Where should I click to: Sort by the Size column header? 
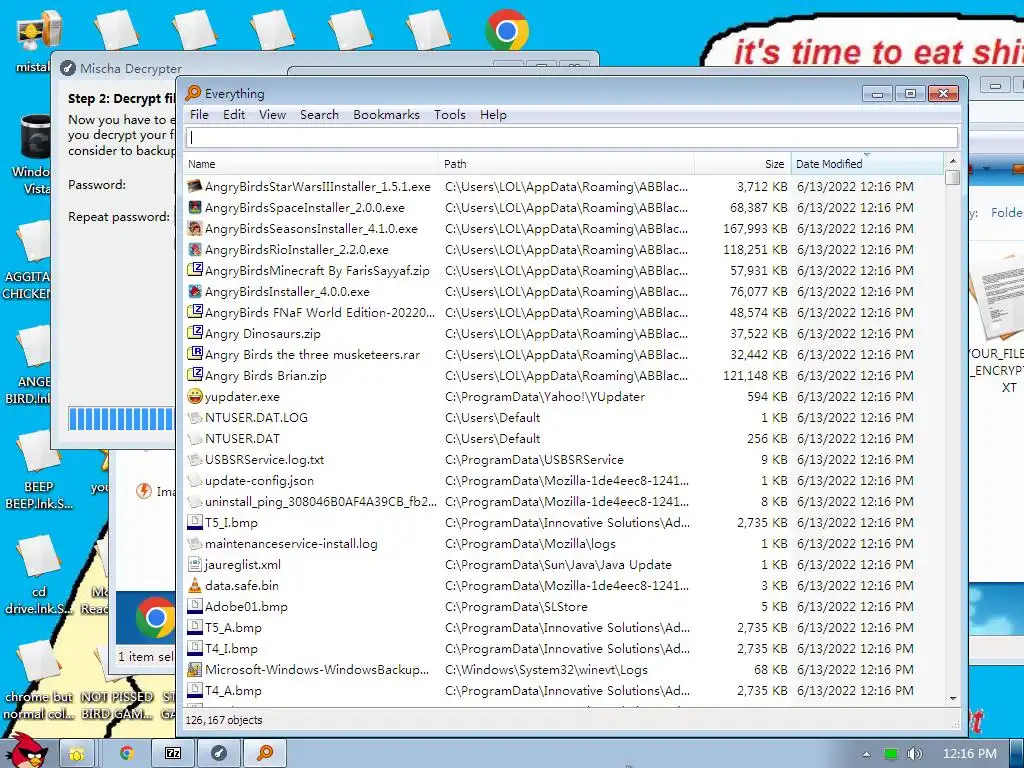coord(743,164)
